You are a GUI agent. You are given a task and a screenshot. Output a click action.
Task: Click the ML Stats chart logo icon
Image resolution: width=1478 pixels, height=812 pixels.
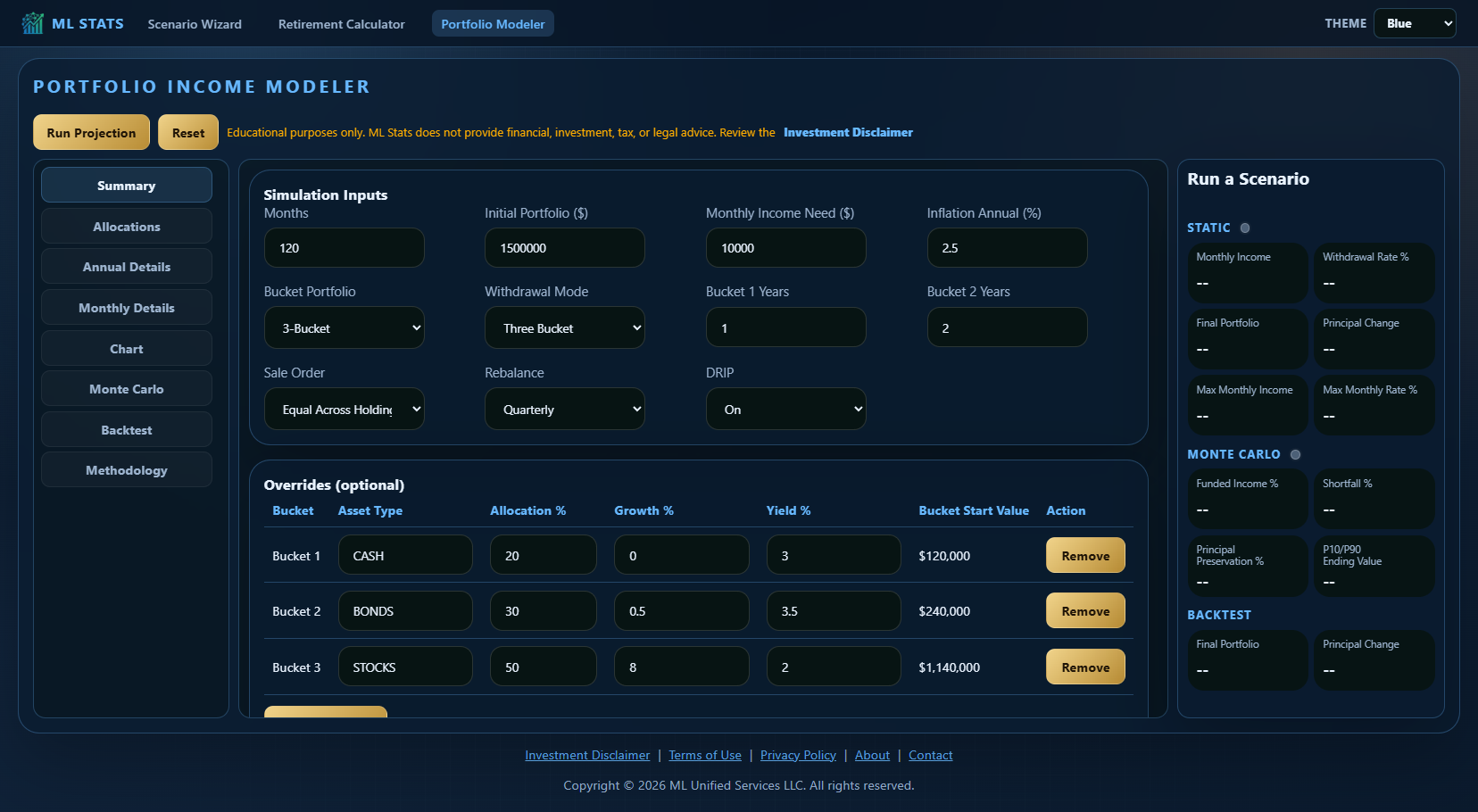point(33,23)
